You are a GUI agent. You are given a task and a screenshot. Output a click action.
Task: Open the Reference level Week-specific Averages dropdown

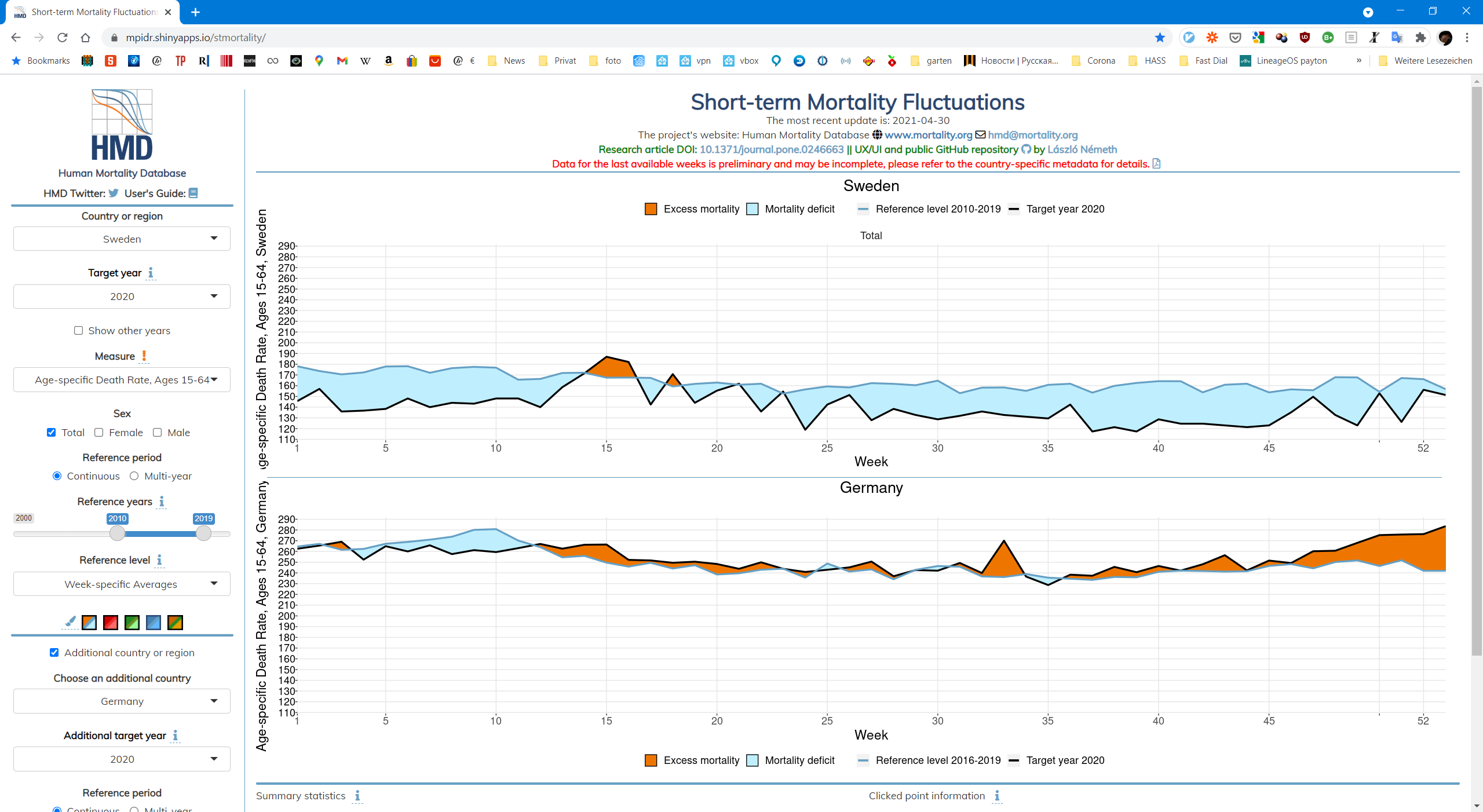coord(122,584)
